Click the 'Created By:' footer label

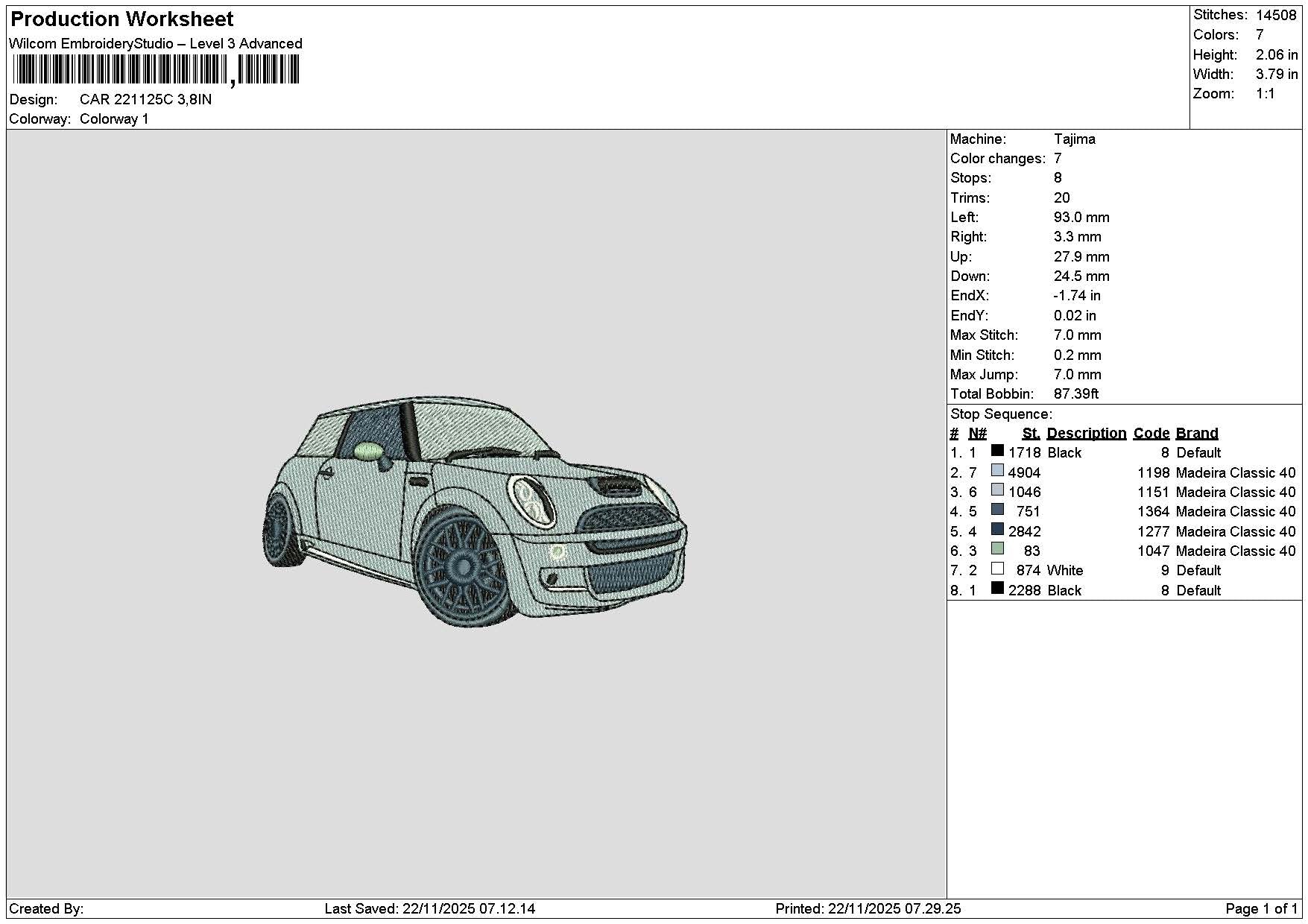[46, 909]
